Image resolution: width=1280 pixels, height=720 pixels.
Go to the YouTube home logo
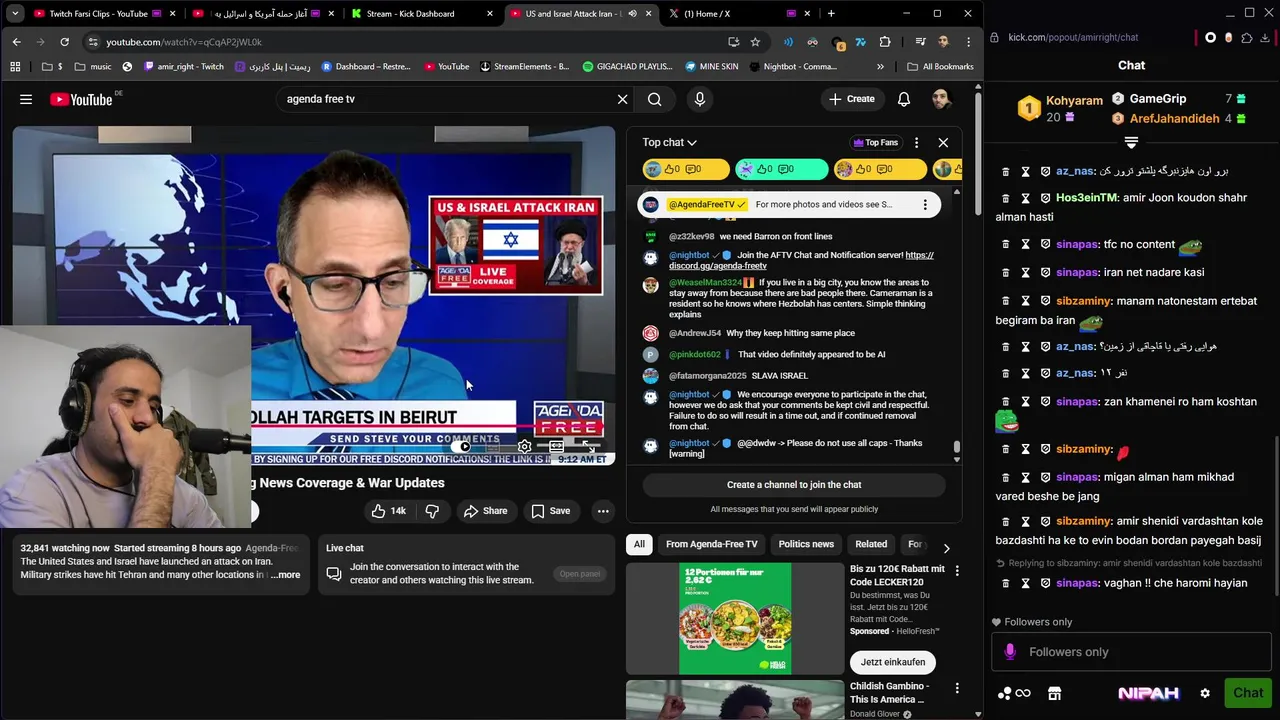81,99
